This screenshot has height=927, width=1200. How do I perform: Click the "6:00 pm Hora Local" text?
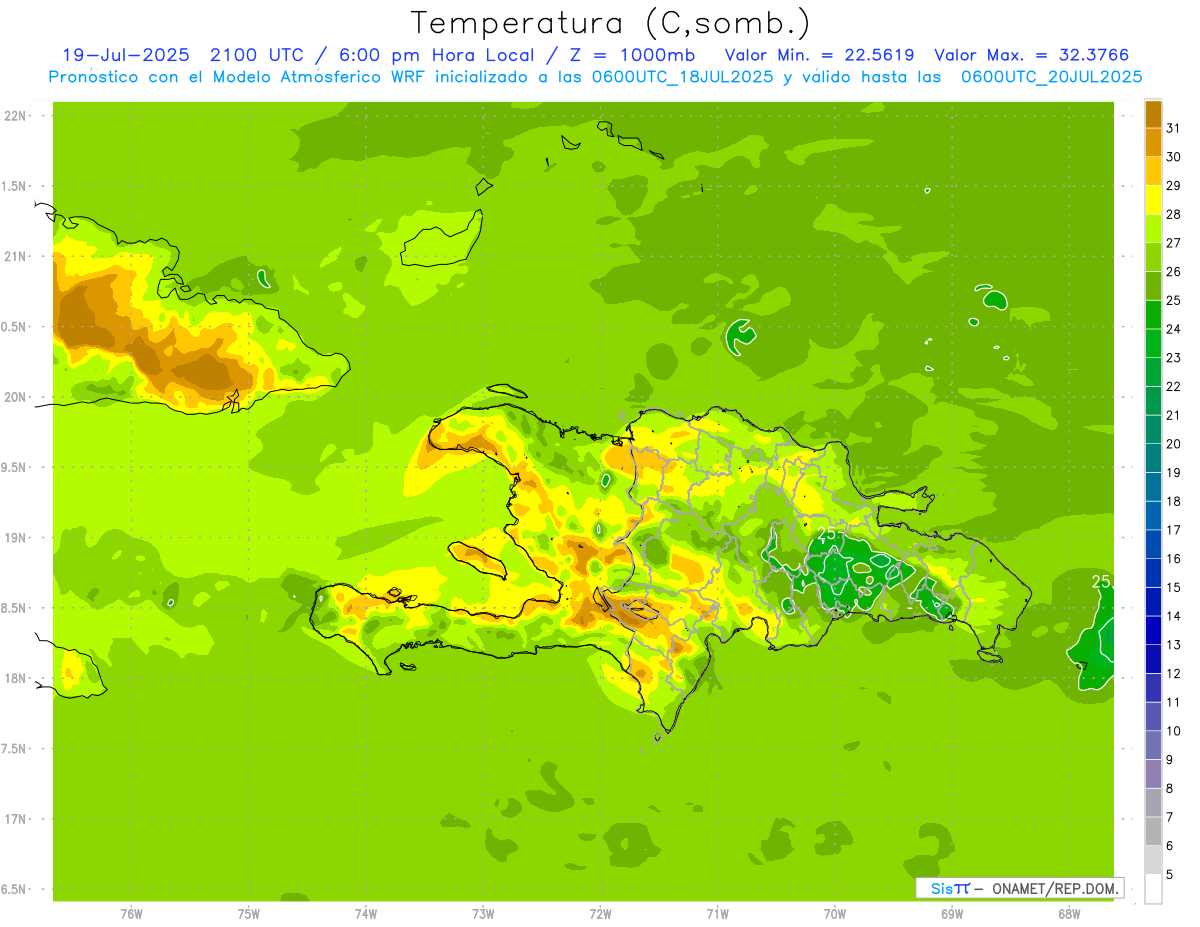tap(438, 55)
